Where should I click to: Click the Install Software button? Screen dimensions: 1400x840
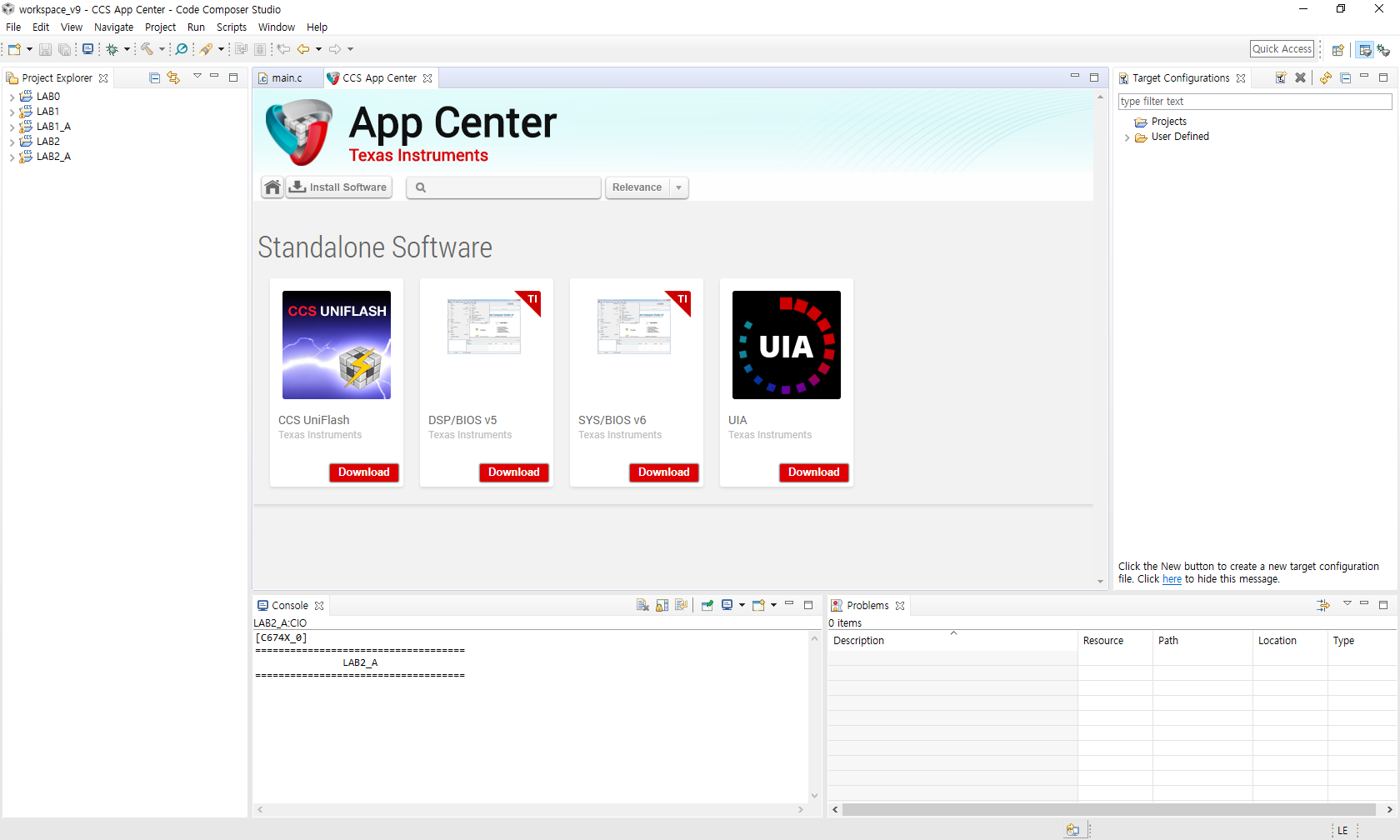coord(338,187)
